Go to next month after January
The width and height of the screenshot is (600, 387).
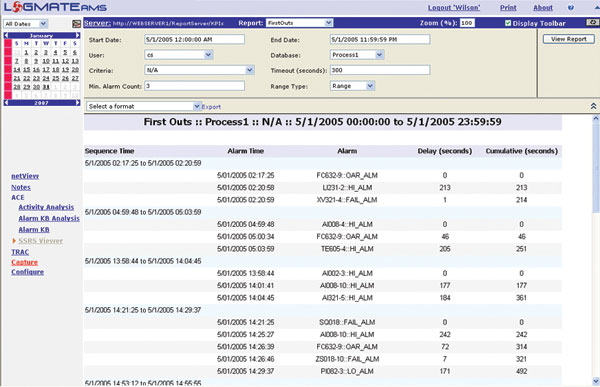pyautogui.click(x=78, y=36)
